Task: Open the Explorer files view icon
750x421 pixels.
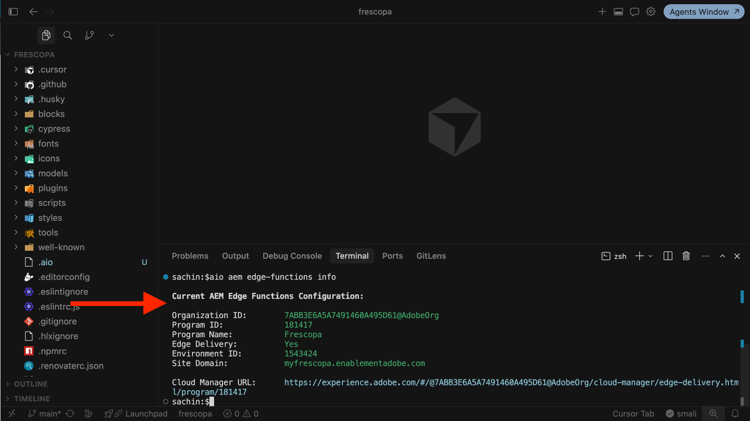Action: click(46, 35)
